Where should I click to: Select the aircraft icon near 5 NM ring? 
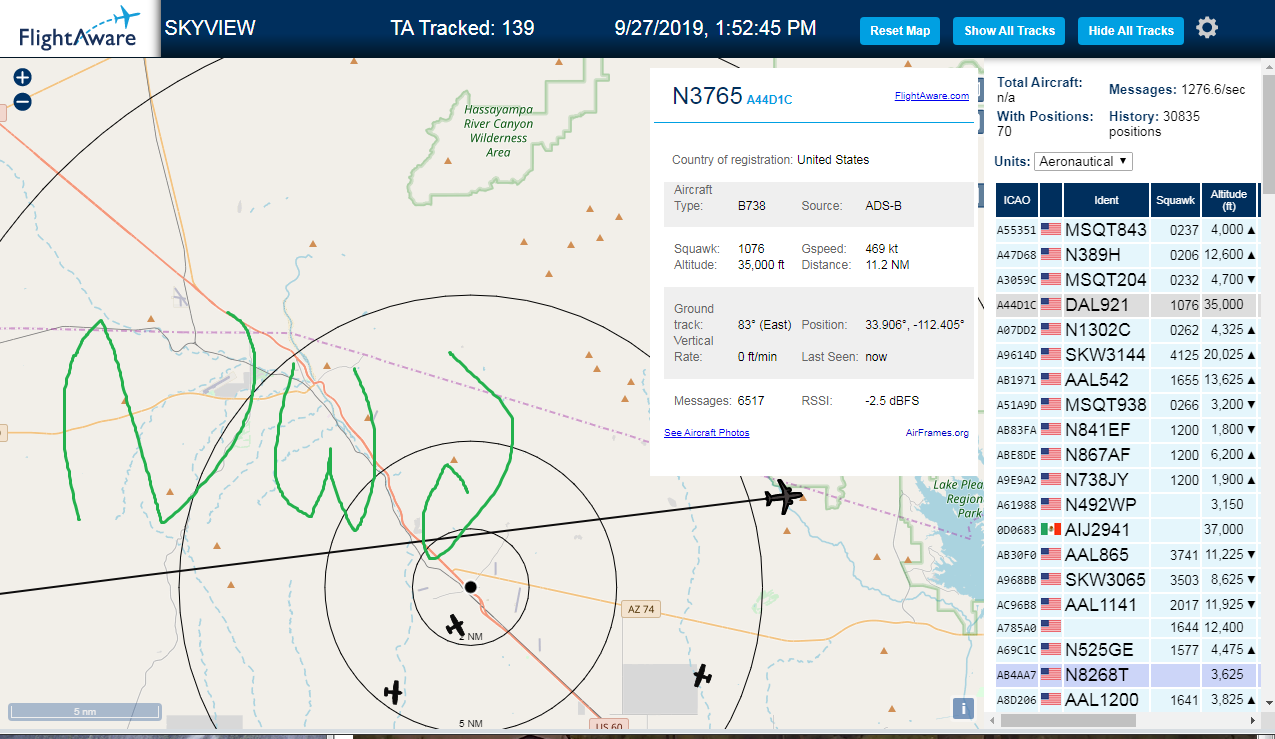(393, 691)
